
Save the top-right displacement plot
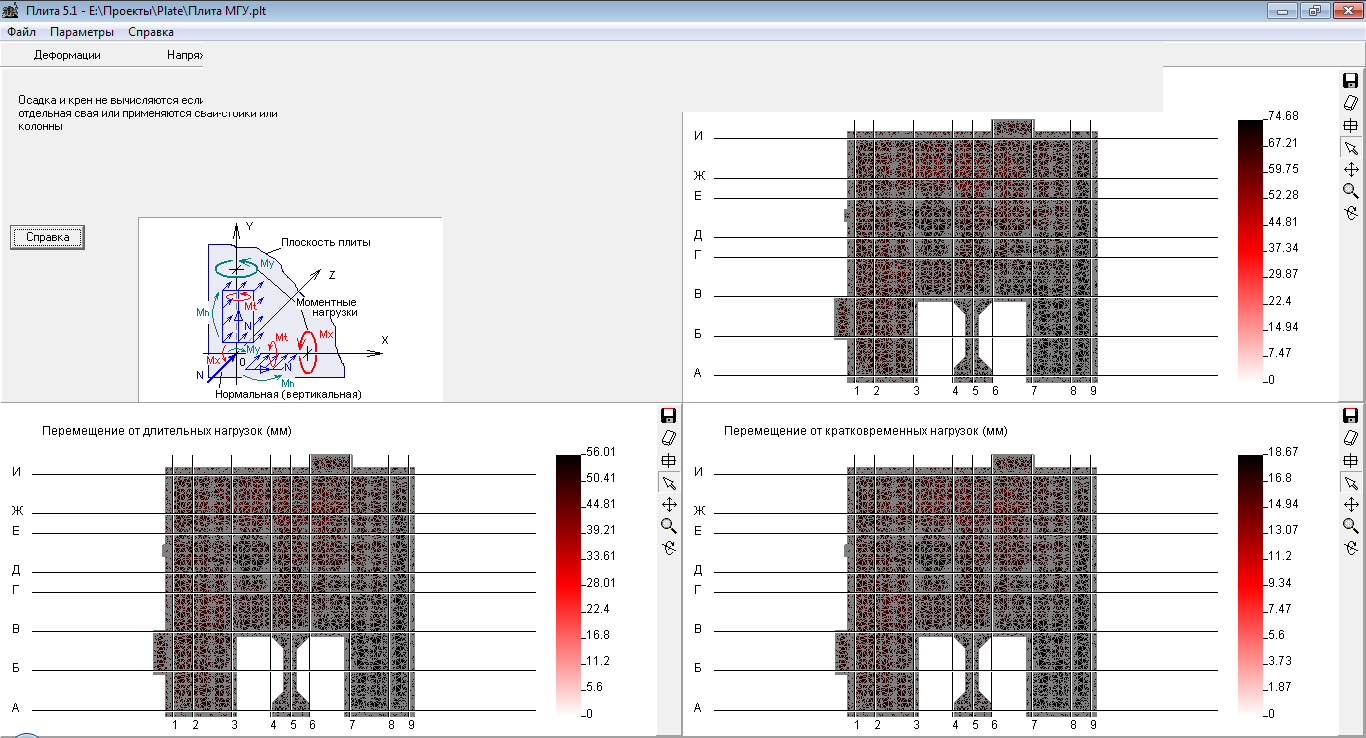(1351, 80)
